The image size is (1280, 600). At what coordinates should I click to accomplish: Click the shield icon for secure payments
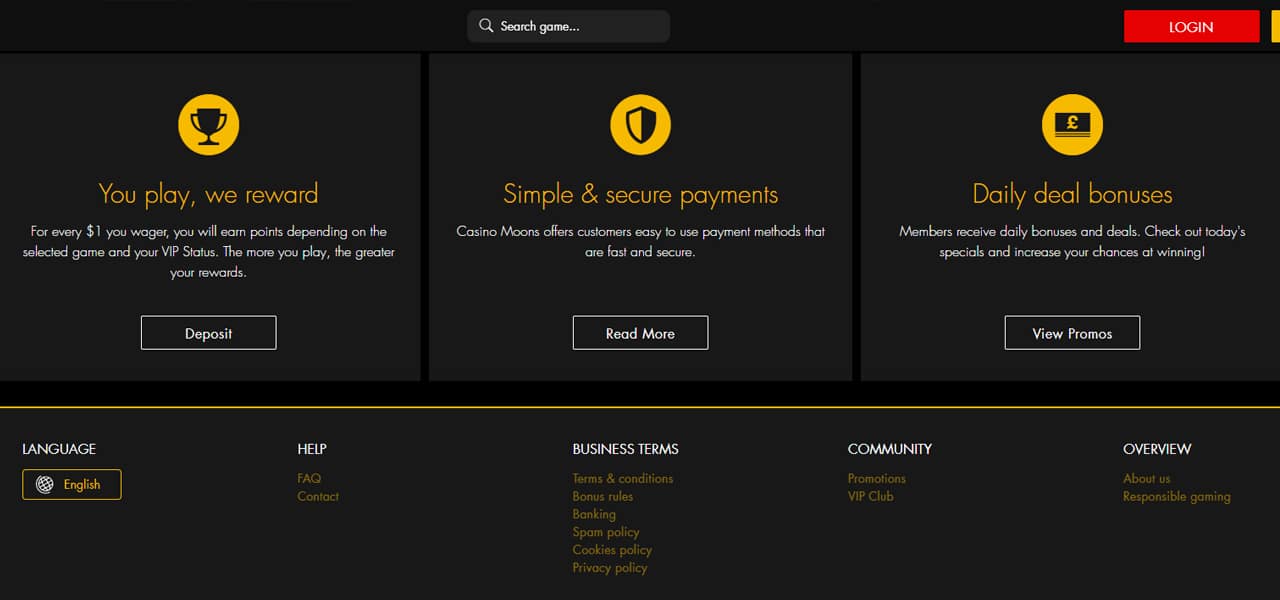640,125
